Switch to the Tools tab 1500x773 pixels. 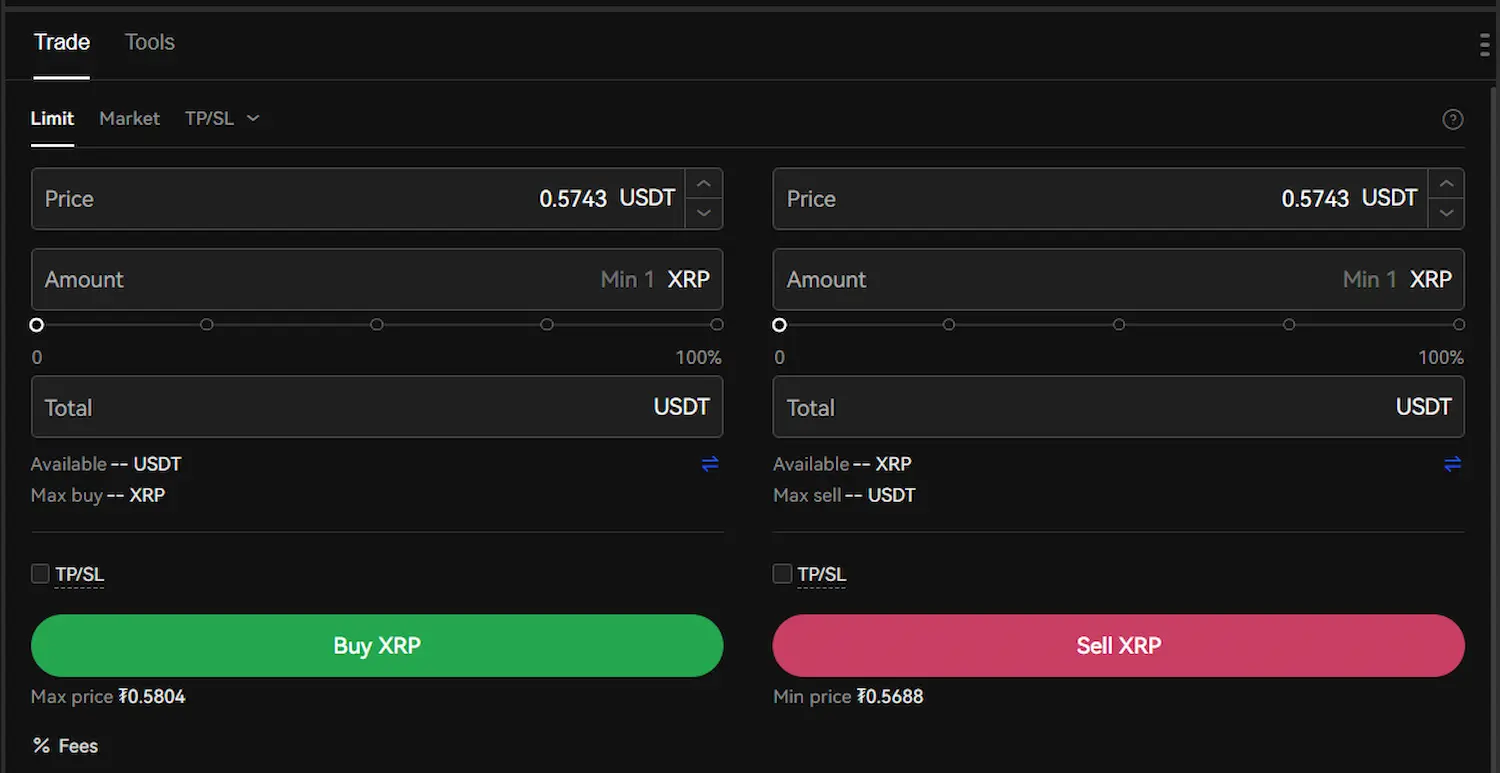[x=149, y=42]
